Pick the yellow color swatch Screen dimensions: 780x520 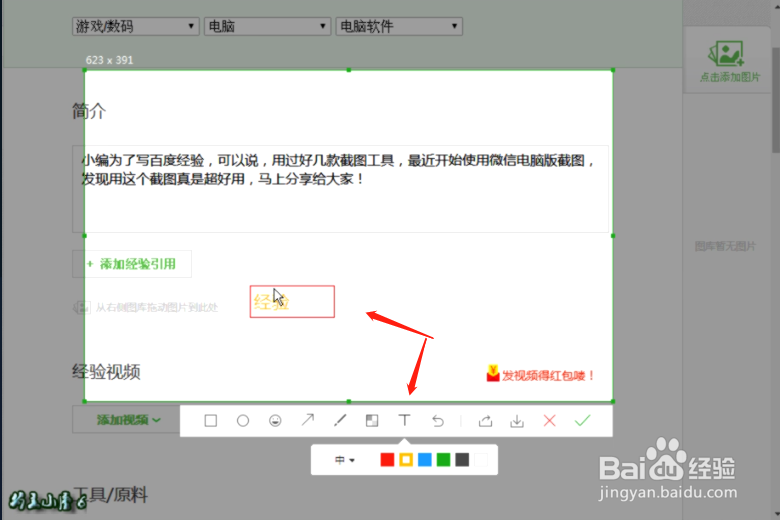coord(406,460)
